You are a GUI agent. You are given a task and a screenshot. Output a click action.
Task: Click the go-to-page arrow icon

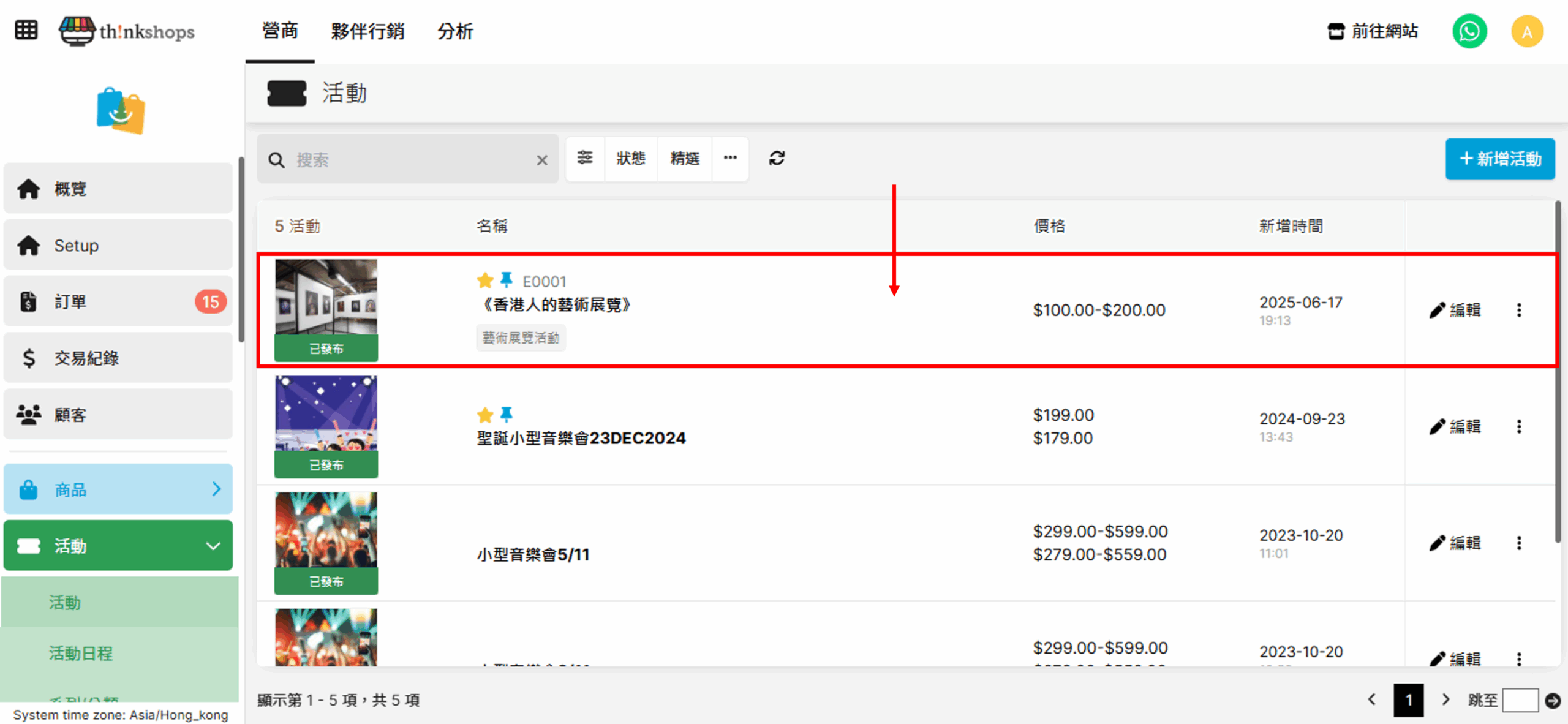[x=1553, y=700]
